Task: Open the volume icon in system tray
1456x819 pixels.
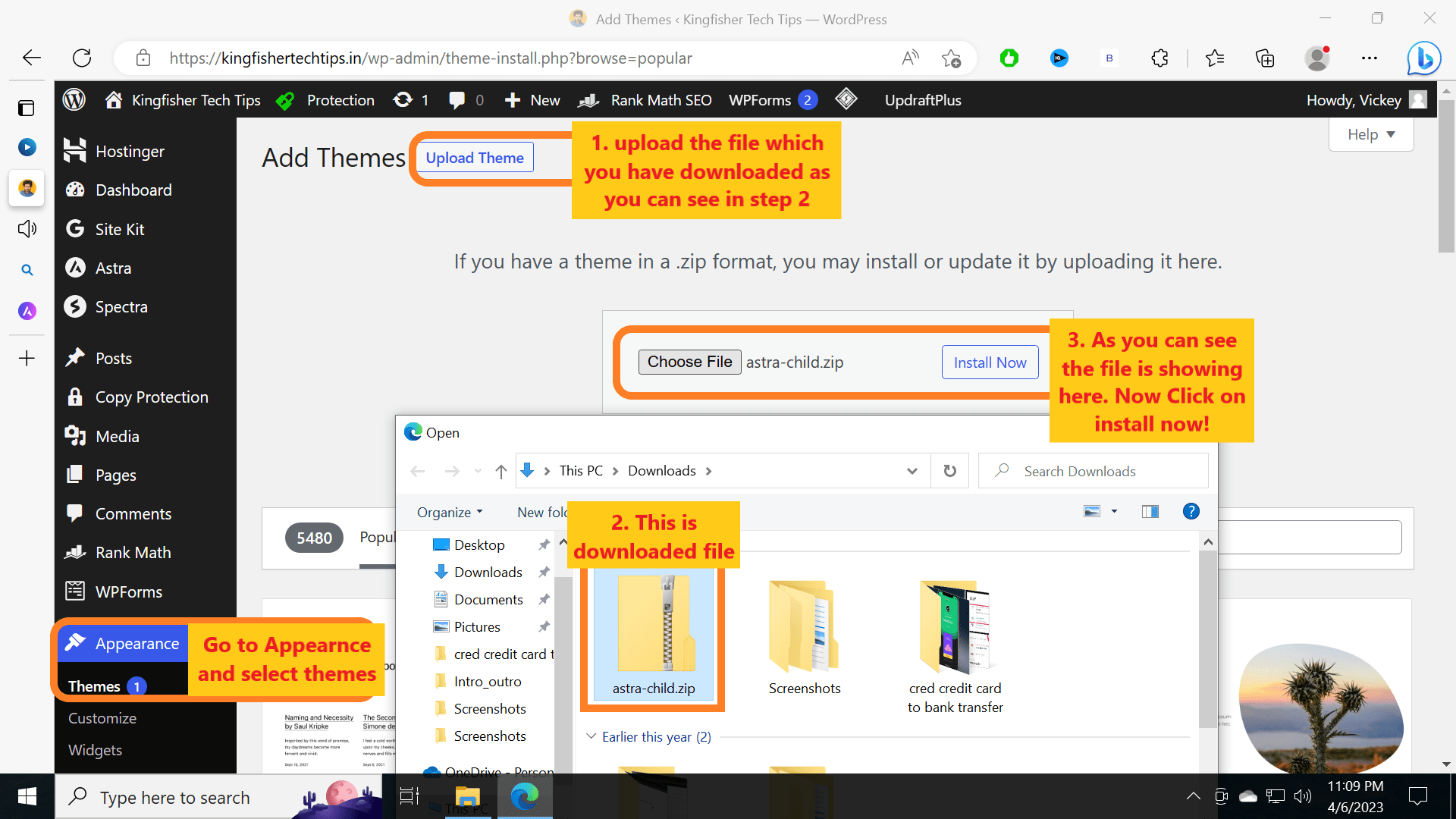Action: coord(1303,796)
